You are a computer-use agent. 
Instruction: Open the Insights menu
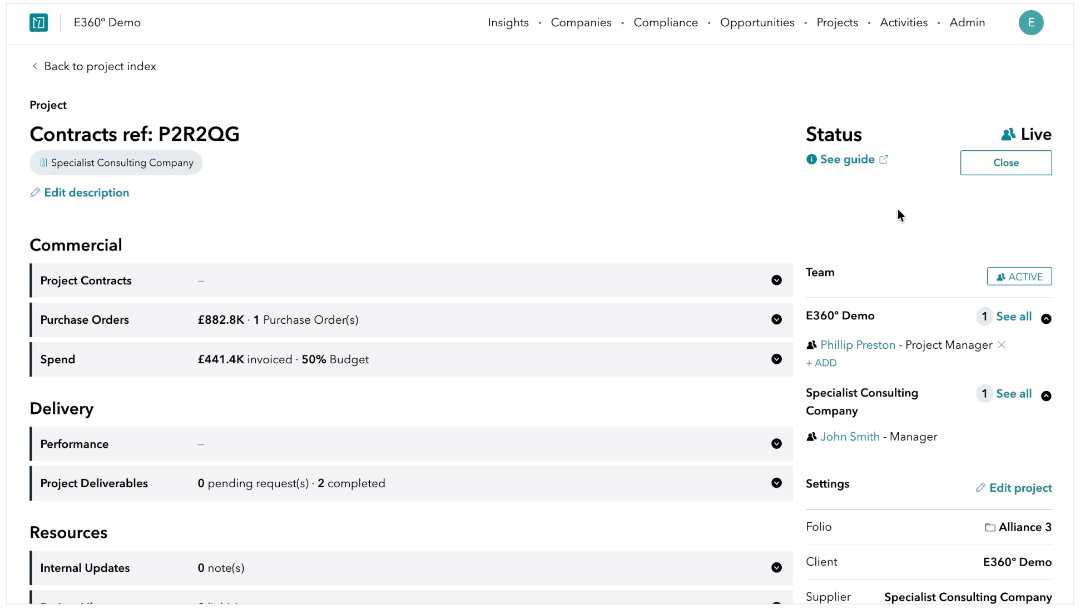click(508, 23)
